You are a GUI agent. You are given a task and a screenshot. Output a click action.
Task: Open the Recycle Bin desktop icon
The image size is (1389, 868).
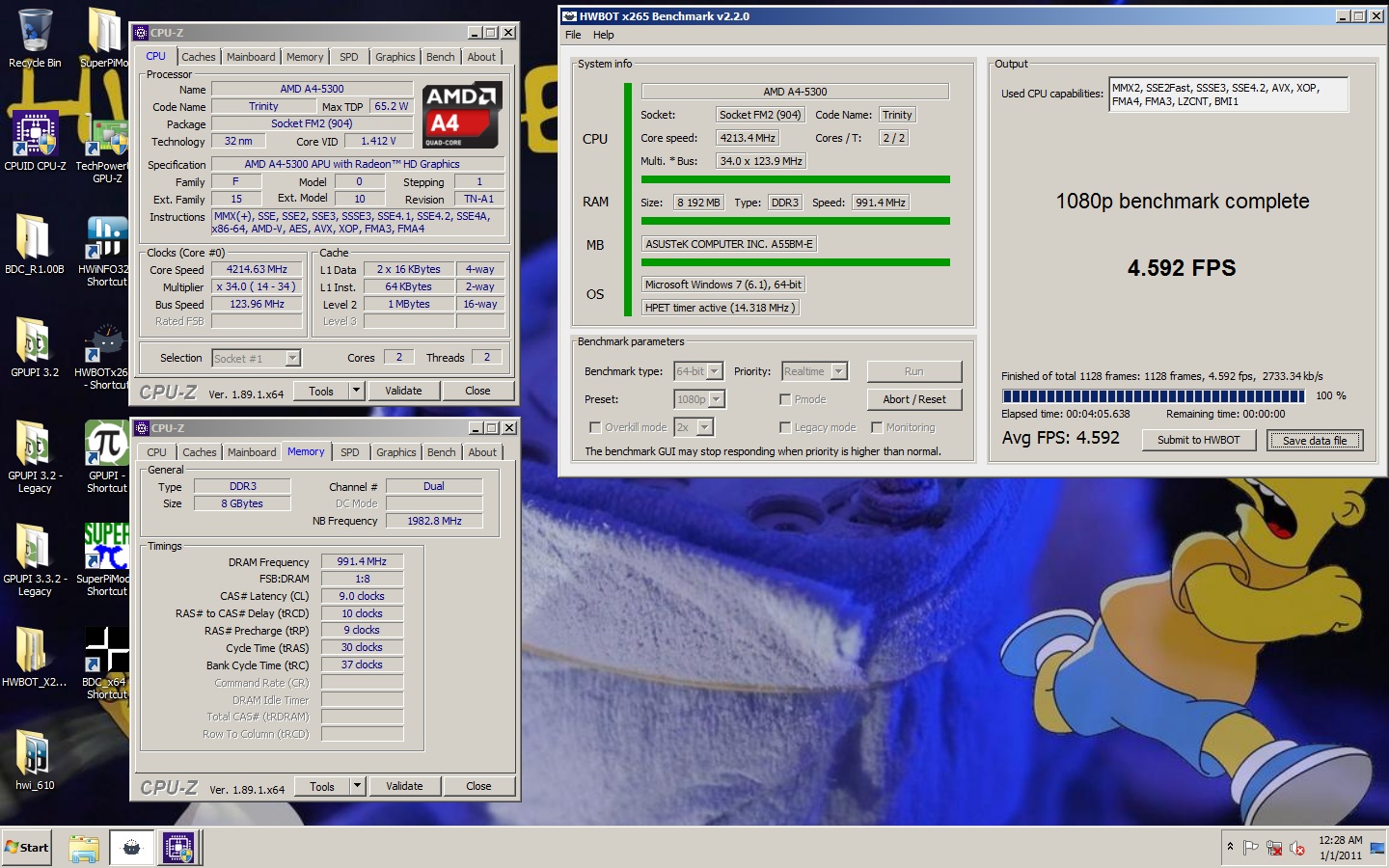click(35, 39)
